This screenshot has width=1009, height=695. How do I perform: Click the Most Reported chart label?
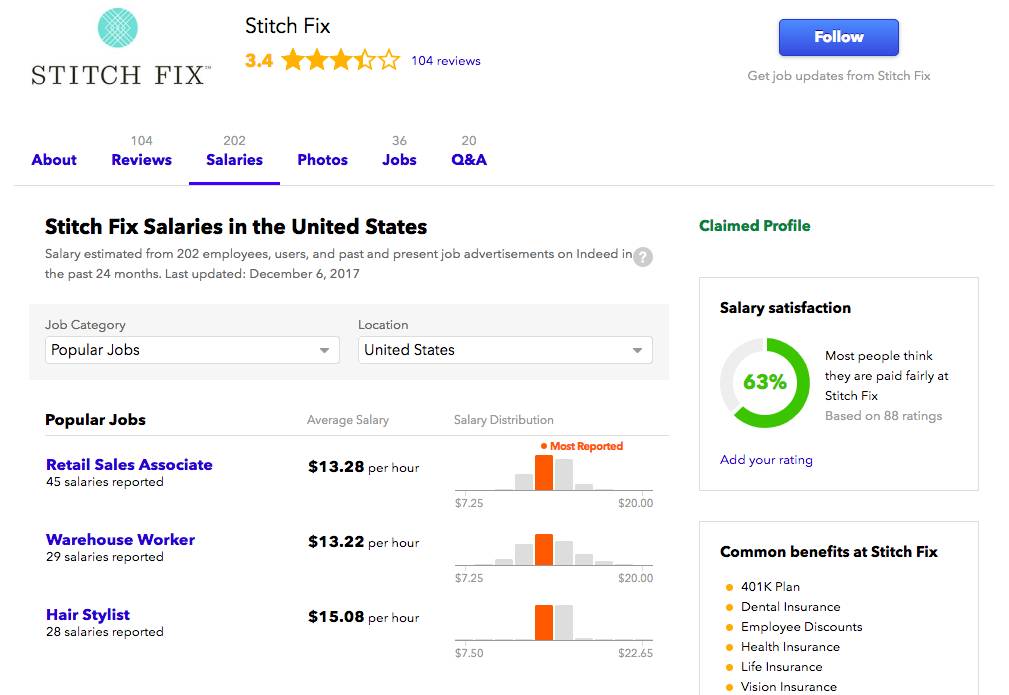582,446
